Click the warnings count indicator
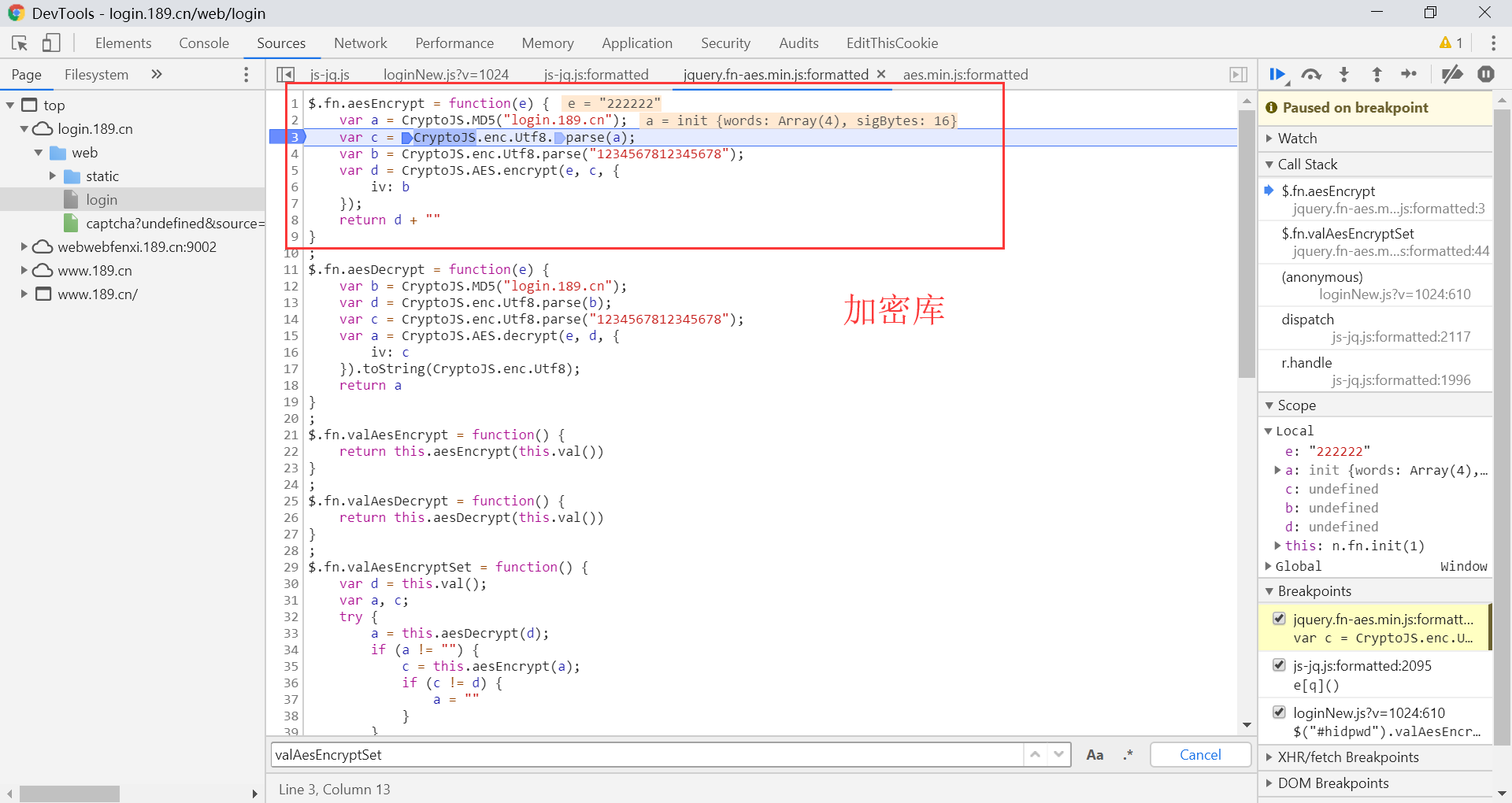Screen dimensions: 1512x803 tap(1451, 43)
